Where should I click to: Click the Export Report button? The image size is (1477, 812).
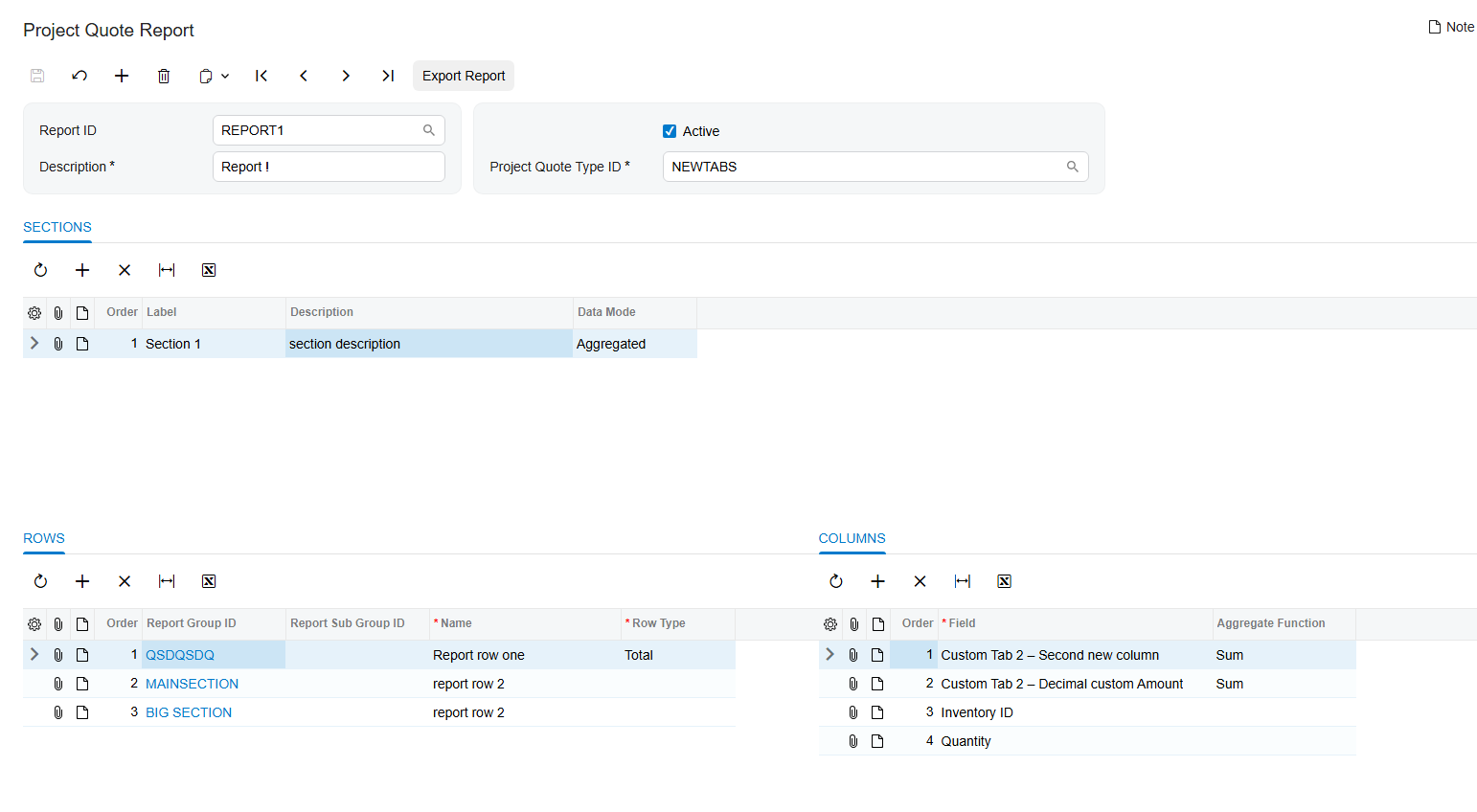[464, 76]
